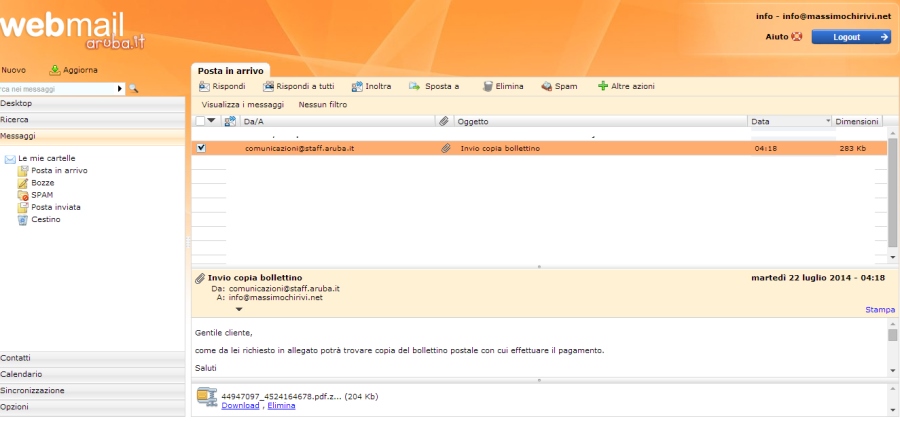Expand the Ricerca sidebar section
The image size is (900, 421).
click(x=92, y=119)
